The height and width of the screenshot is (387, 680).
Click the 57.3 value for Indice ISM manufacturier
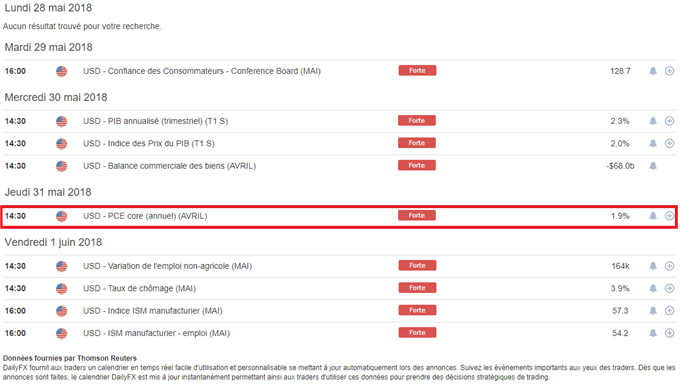click(x=620, y=311)
